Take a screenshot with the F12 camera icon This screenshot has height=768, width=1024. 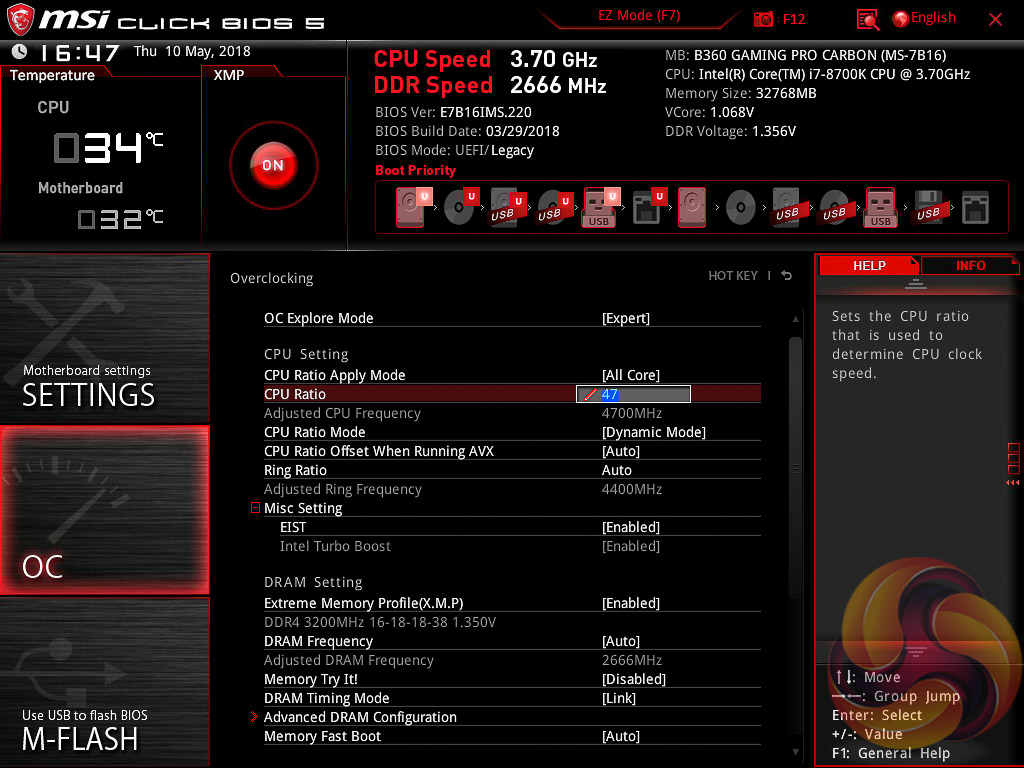point(763,19)
